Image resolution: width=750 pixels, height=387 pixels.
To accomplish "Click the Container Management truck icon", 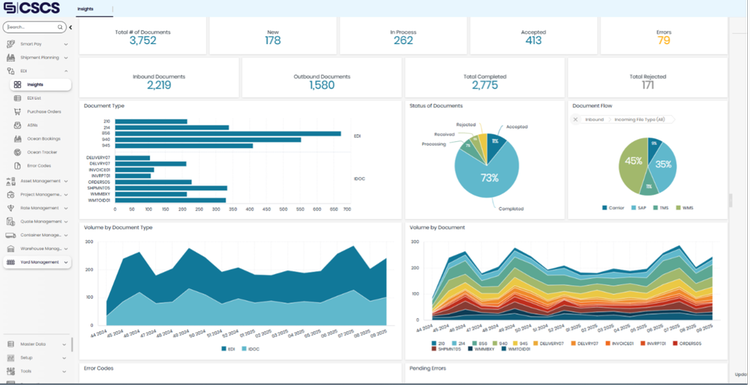I will [11, 235].
